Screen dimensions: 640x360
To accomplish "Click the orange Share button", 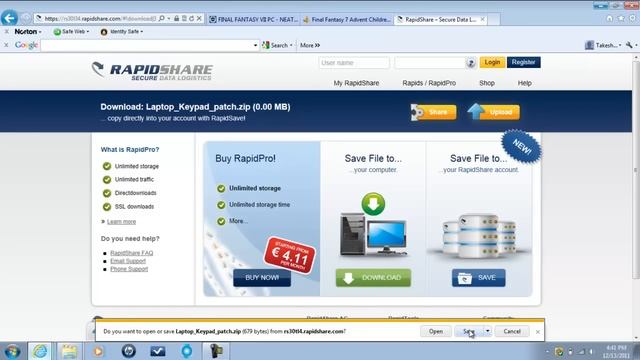I will coord(433,112).
